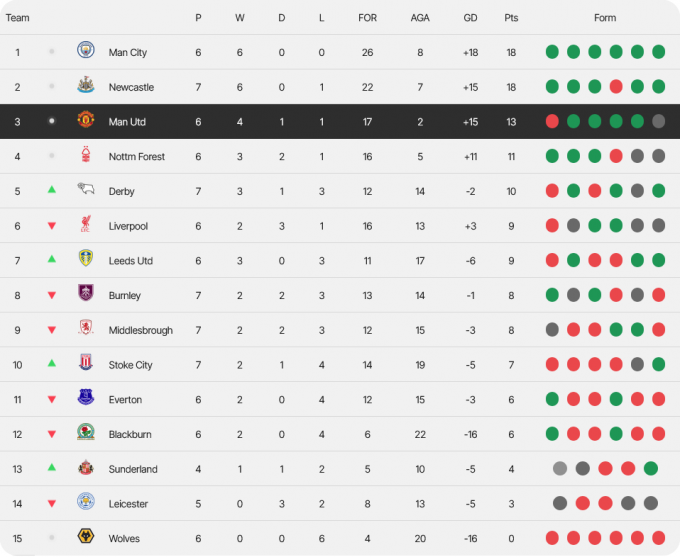Click Liverpool's red down arrow indicator
Screen dimensions: 680x557
pyautogui.click(x=52, y=226)
